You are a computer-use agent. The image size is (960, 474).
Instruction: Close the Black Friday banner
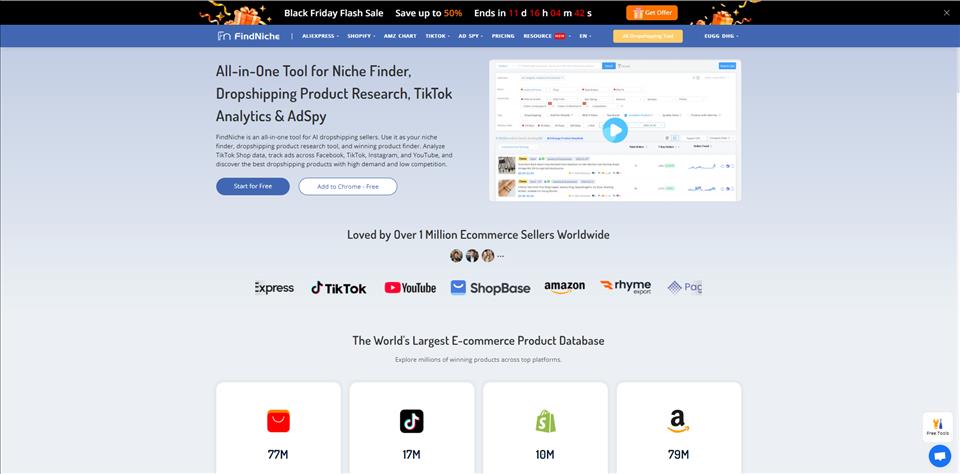(947, 12)
